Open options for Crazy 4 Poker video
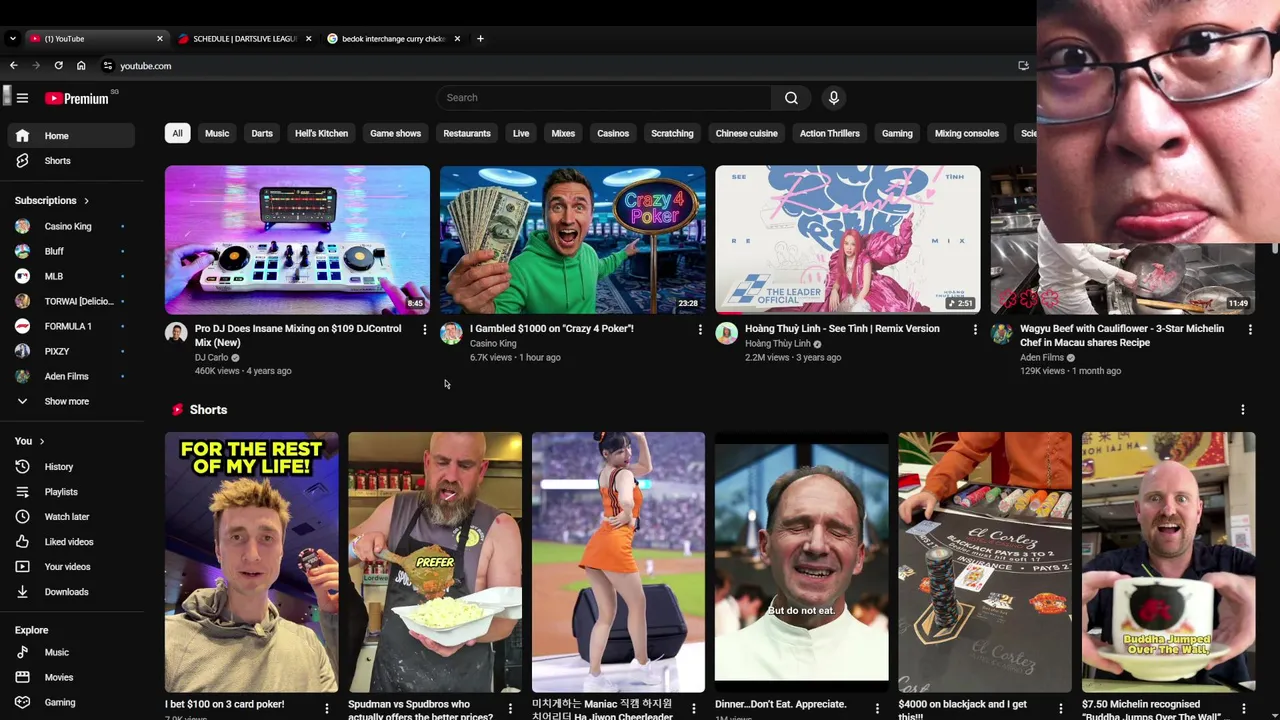Viewport: 1280px width, 720px height. [x=699, y=329]
